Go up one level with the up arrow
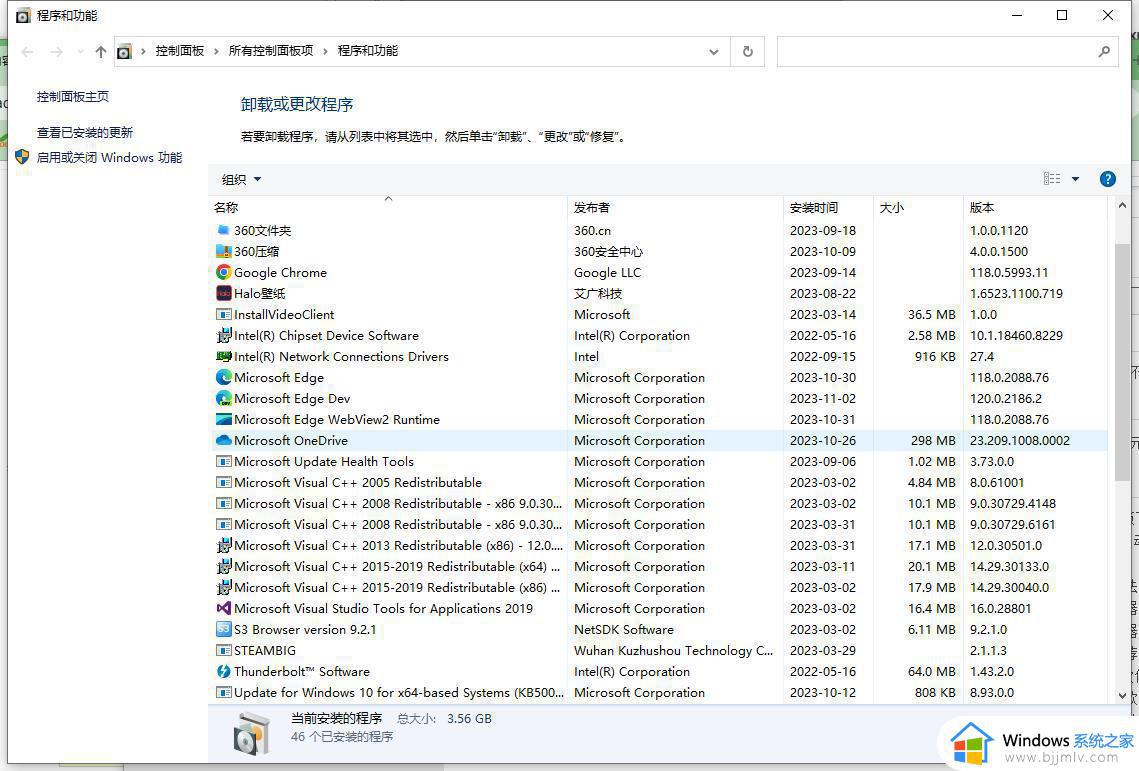1139x771 pixels. pos(101,52)
